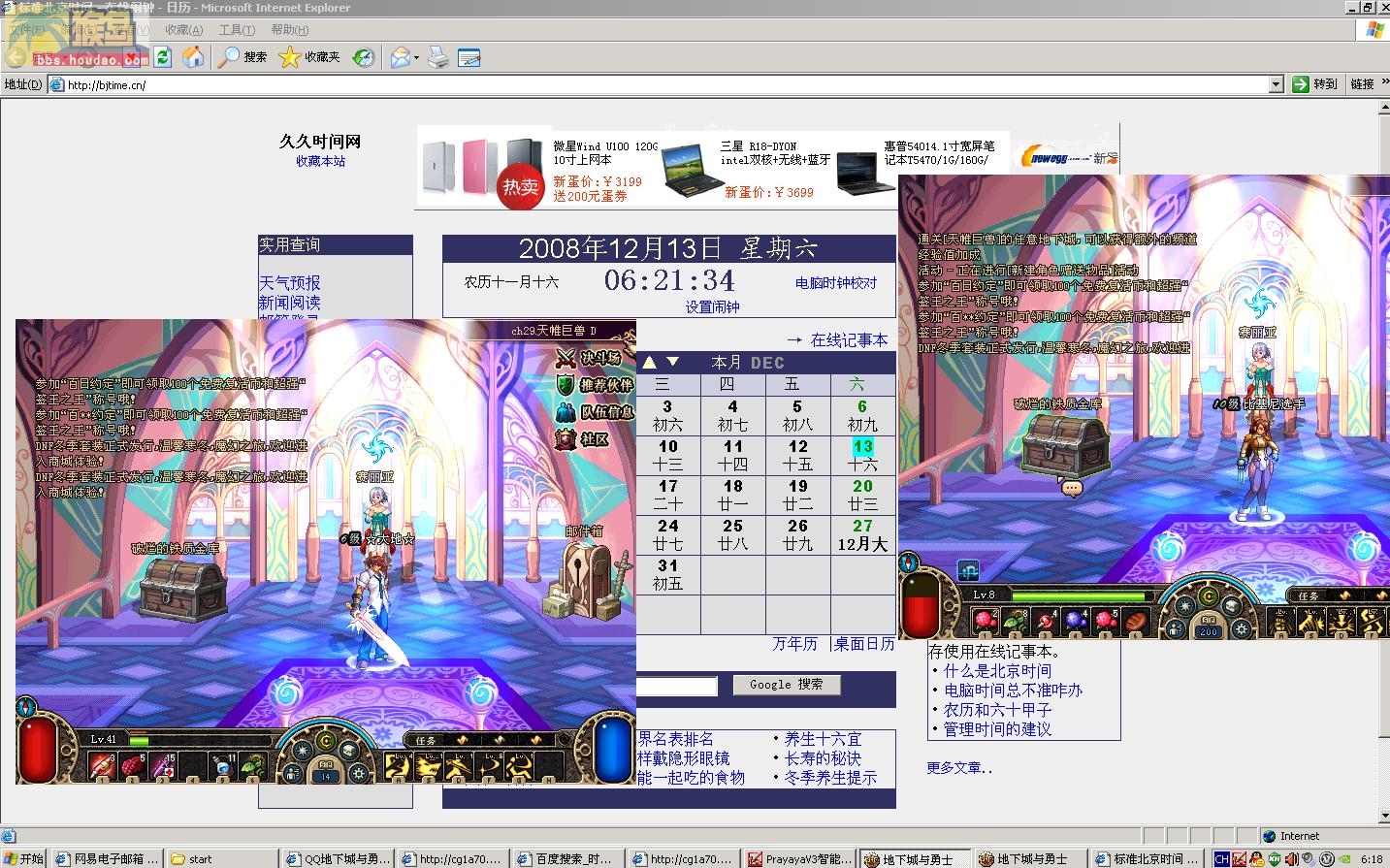
Task: Select calendar date 13 十六
Action: (x=862, y=455)
